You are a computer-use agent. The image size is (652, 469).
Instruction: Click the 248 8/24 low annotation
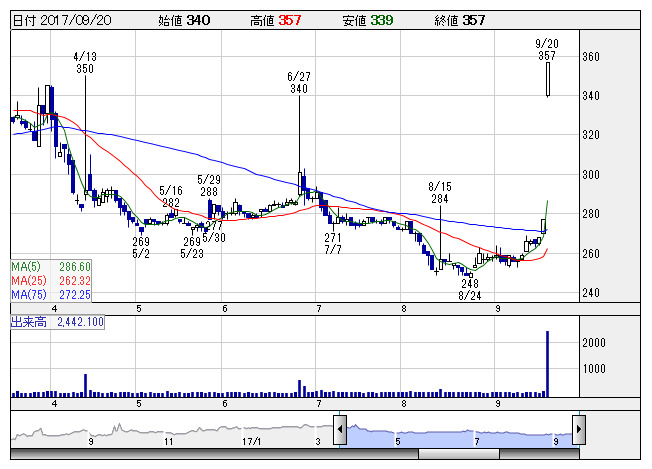click(x=470, y=289)
